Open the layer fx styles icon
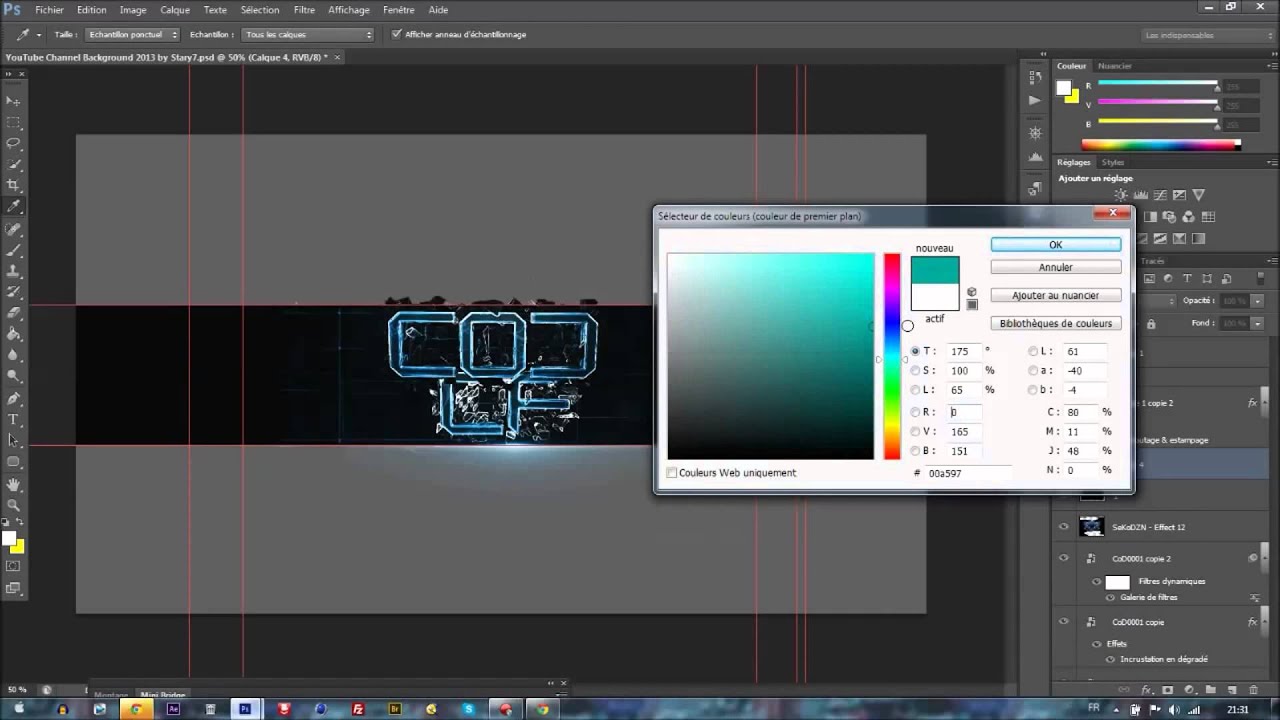The image size is (1280, 720). [x=1147, y=690]
